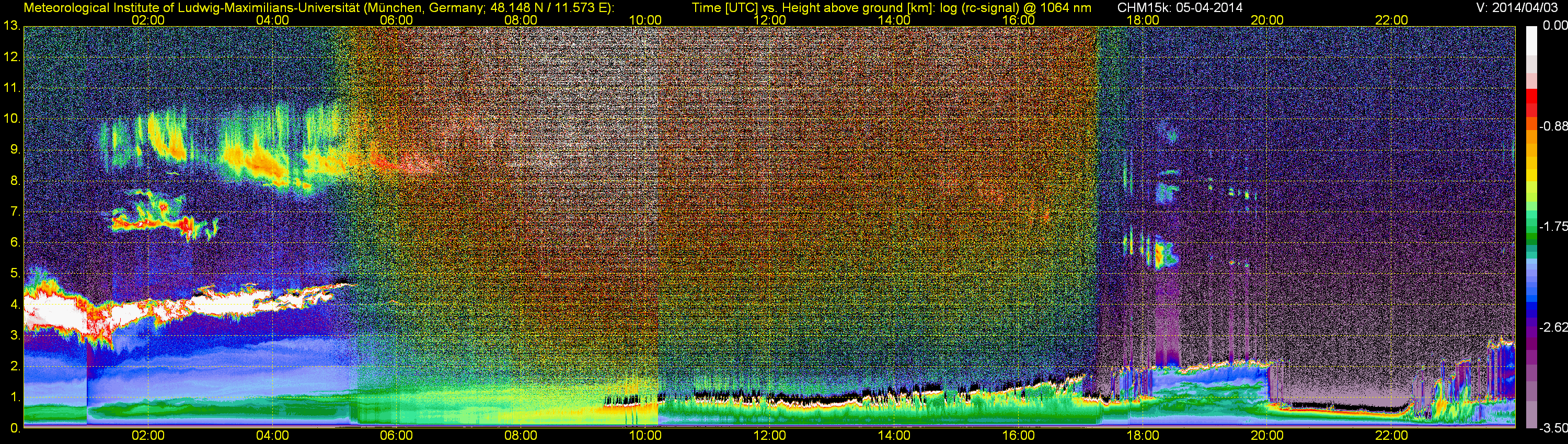Click the 0 km height axis label
Screen dimensions: 1568x444
click(15, 428)
